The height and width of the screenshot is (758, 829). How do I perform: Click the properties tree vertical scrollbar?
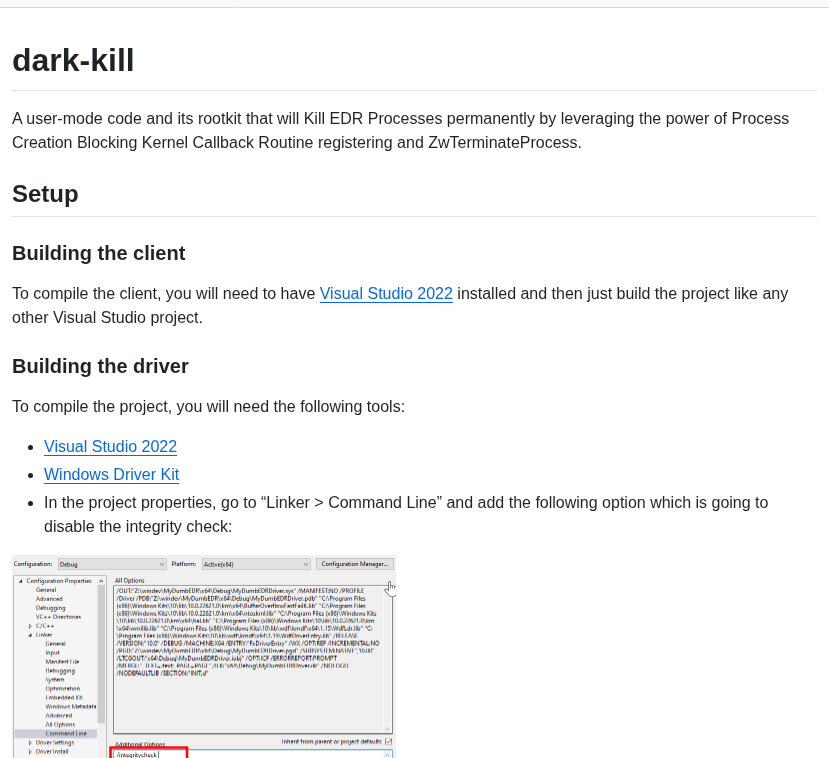[102, 655]
